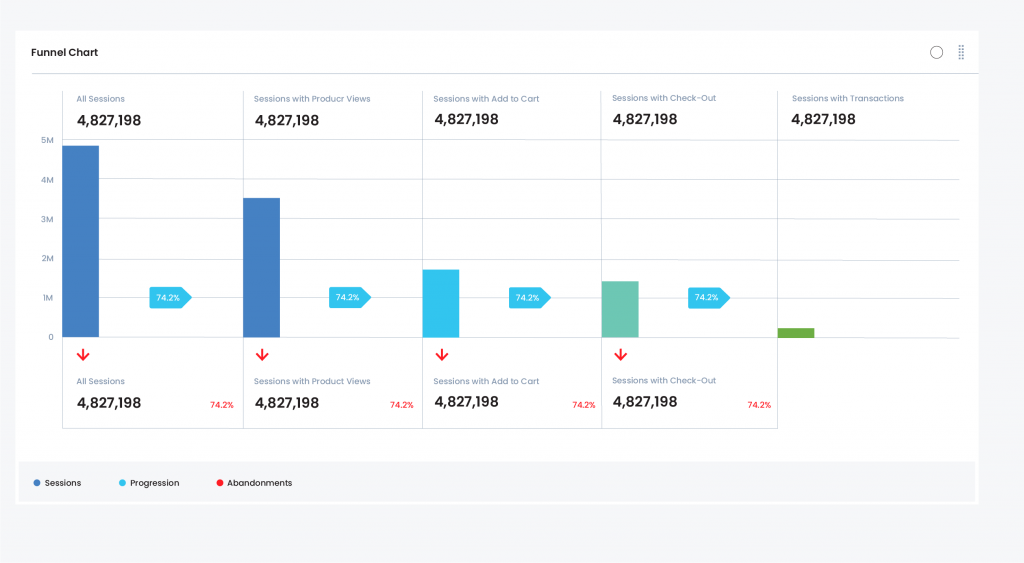The height and width of the screenshot is (563, 1024).
Task: Click red arrow under Add to Cart bar
Action: click(x=441, y=355)
